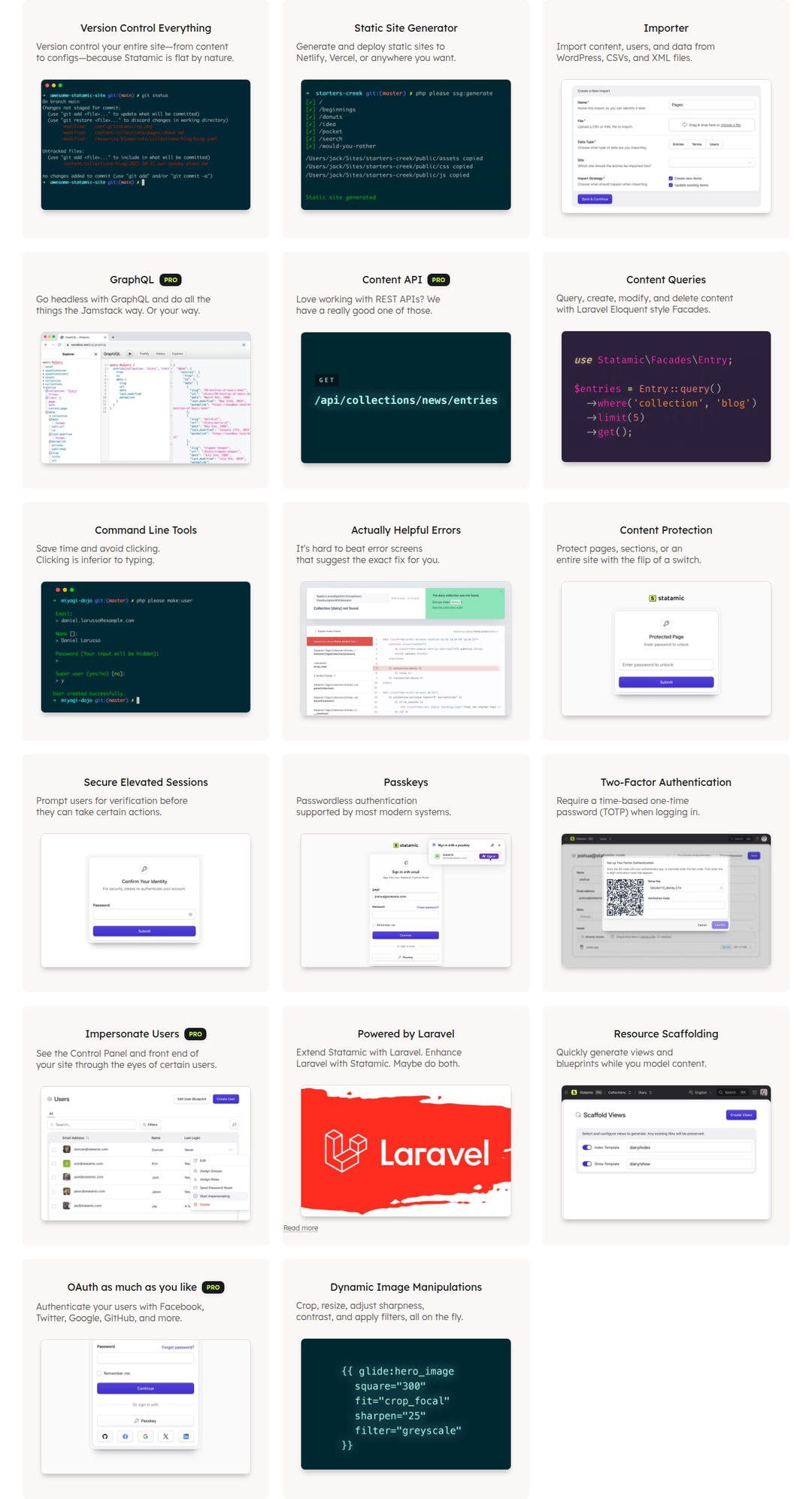The width and height of the screenshot is (812, 1499).
Task: Click the PRO badge next to Impersonate Users
Action: (x=195, y=1034)
